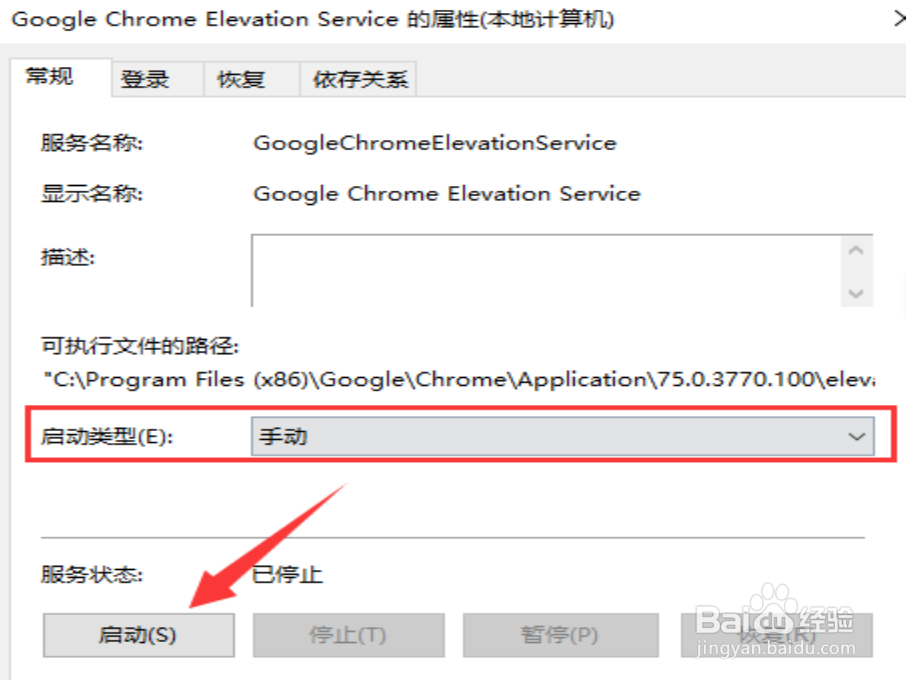This screenshot has width=906, height=680.
Task: Click the 显示名称 label
Action: (x=92, y=194)
